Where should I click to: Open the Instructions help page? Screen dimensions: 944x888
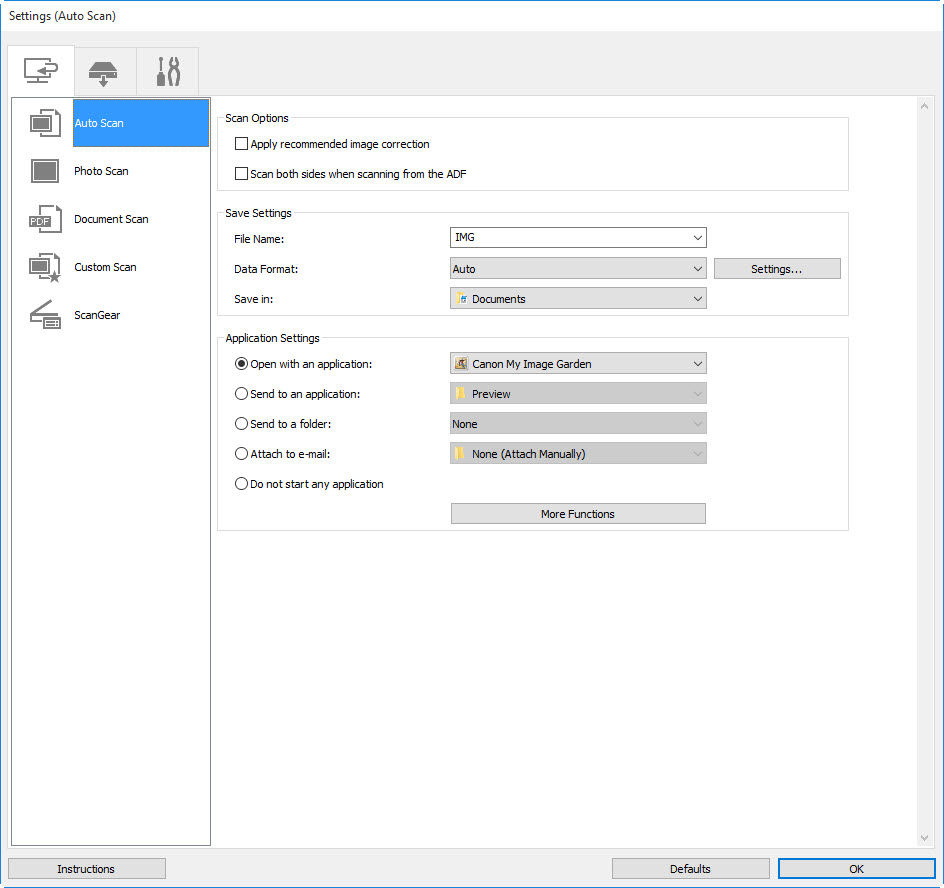point(86,868)
